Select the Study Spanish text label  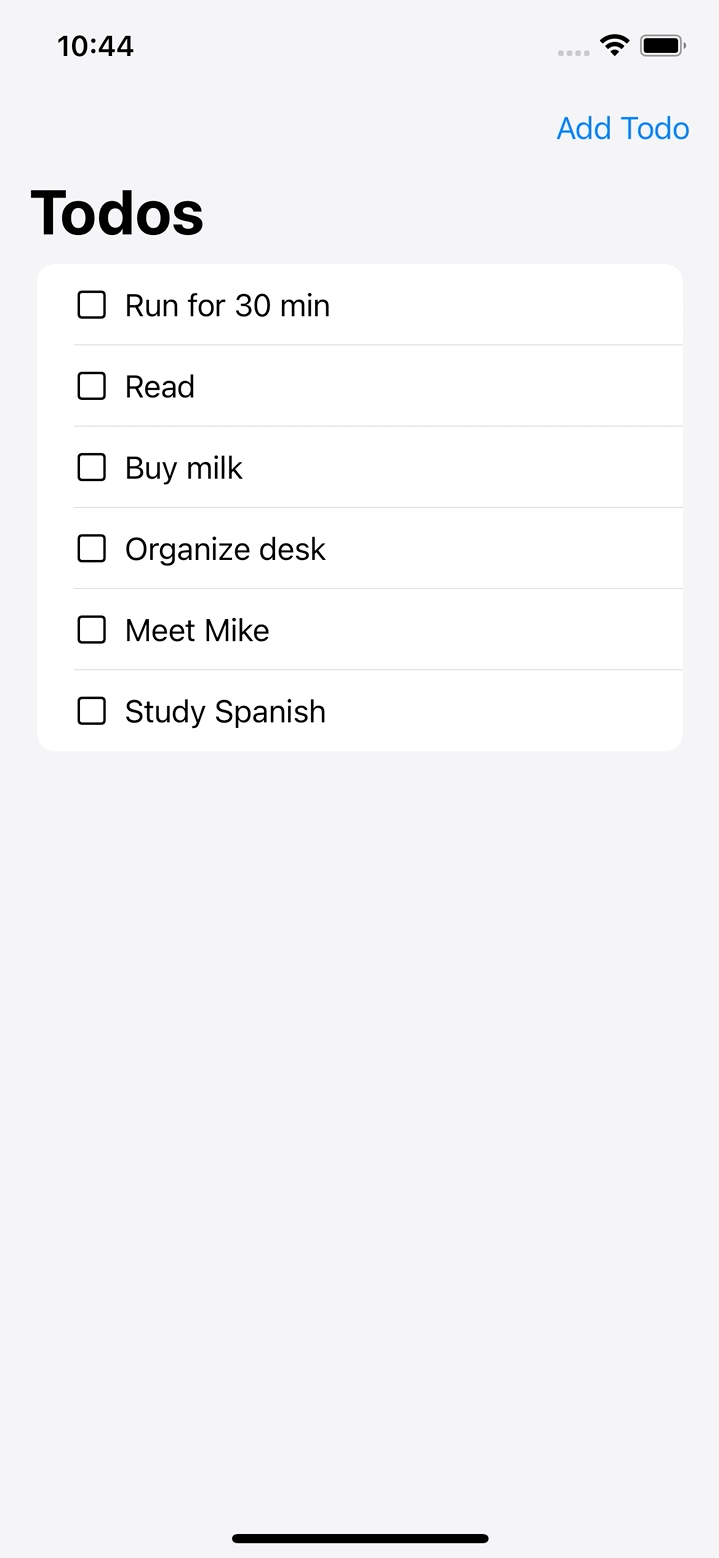[x=225, y=711]
